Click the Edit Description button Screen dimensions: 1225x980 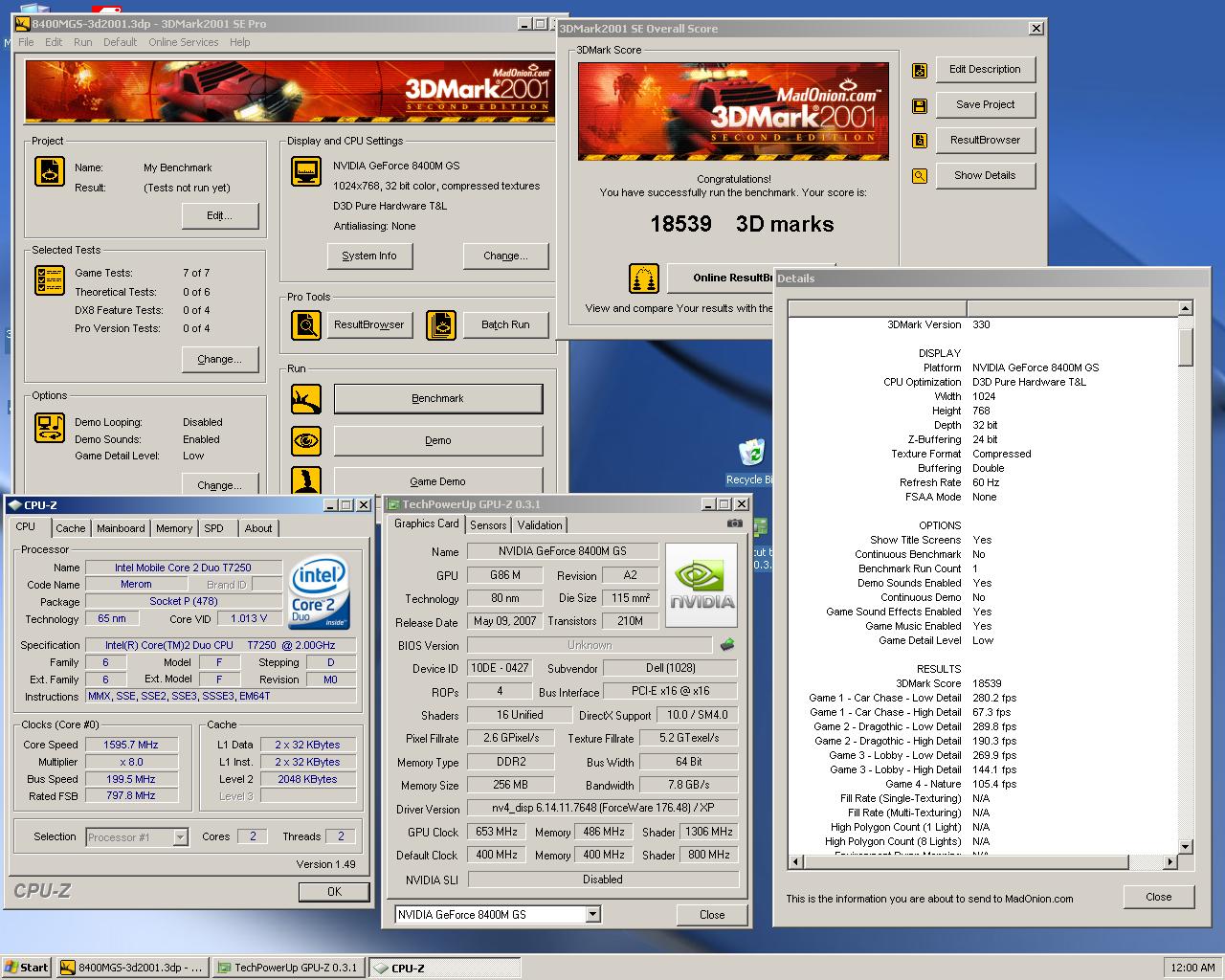point(986,70)
